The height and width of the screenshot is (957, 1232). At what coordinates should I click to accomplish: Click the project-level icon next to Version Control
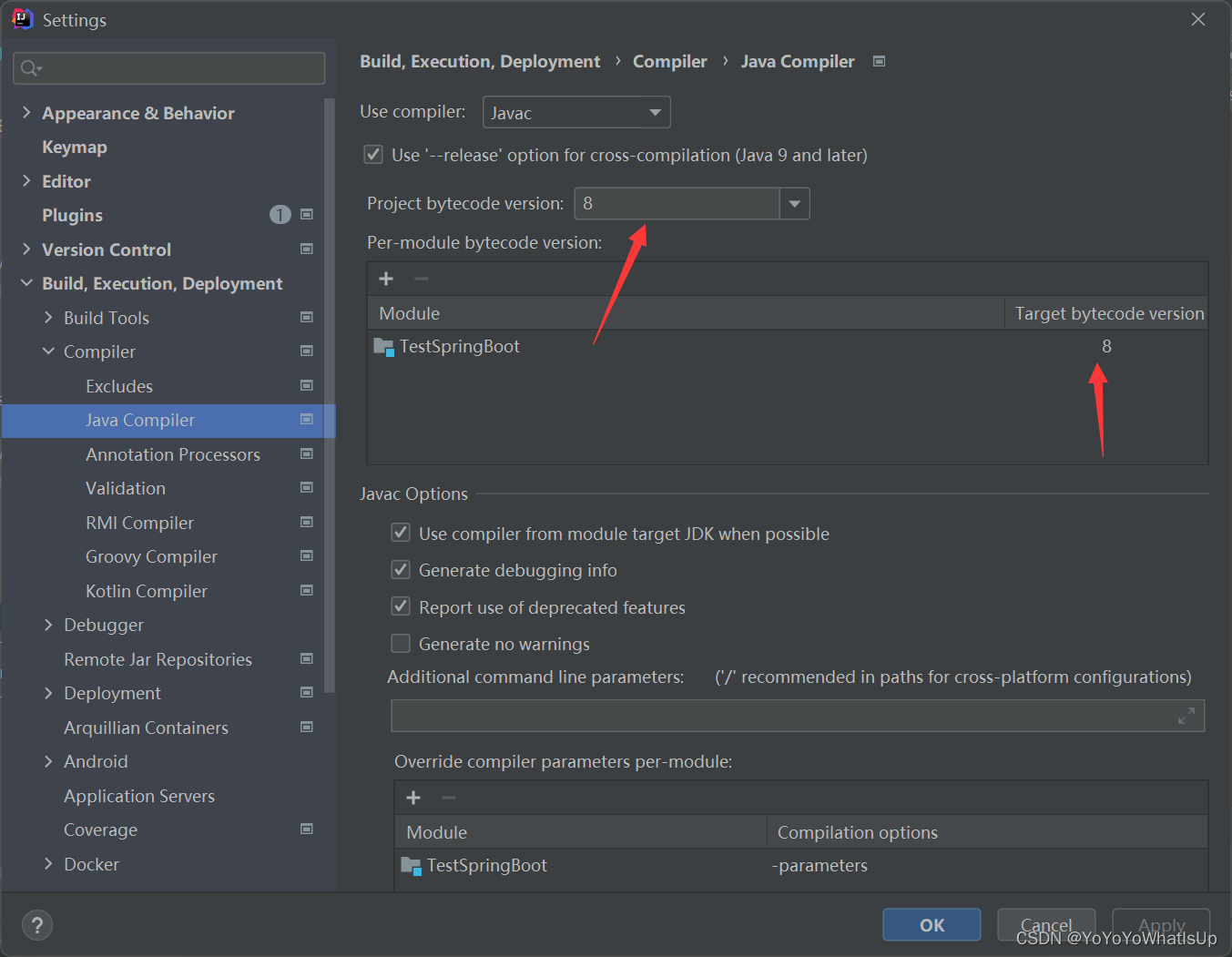pyautogui.click(x=307, y=249)
